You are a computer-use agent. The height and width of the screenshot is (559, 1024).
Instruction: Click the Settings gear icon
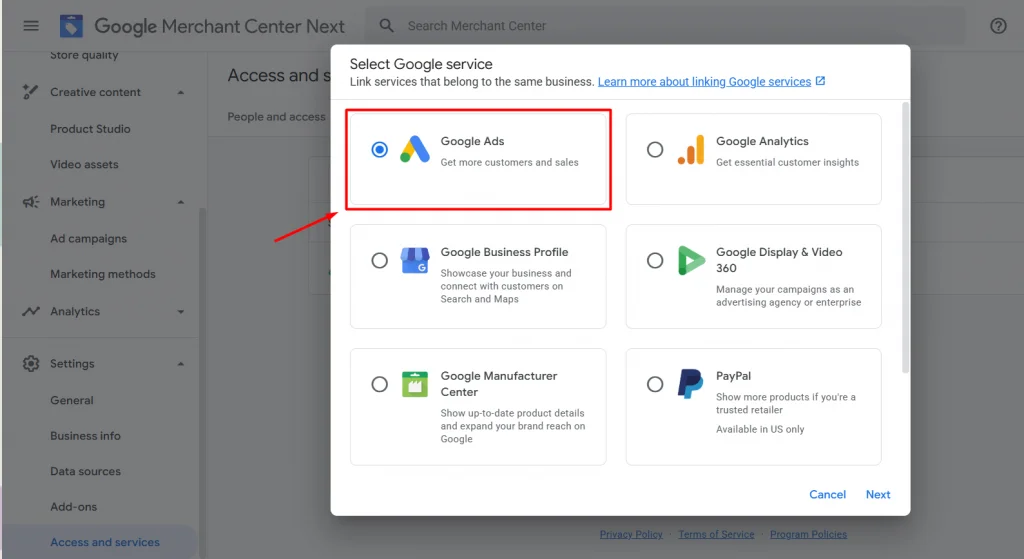[x=31, y=364]
